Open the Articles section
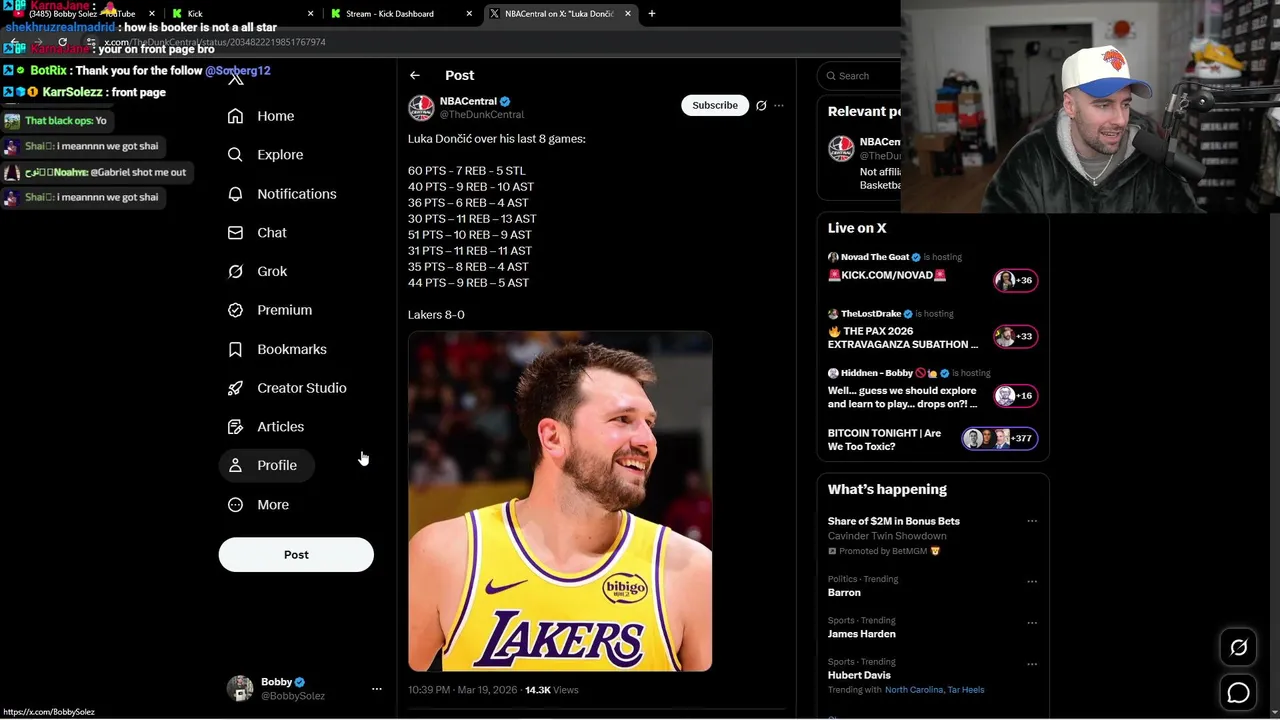The width and height of the screenshot is (1280, 720). [266, 427]
